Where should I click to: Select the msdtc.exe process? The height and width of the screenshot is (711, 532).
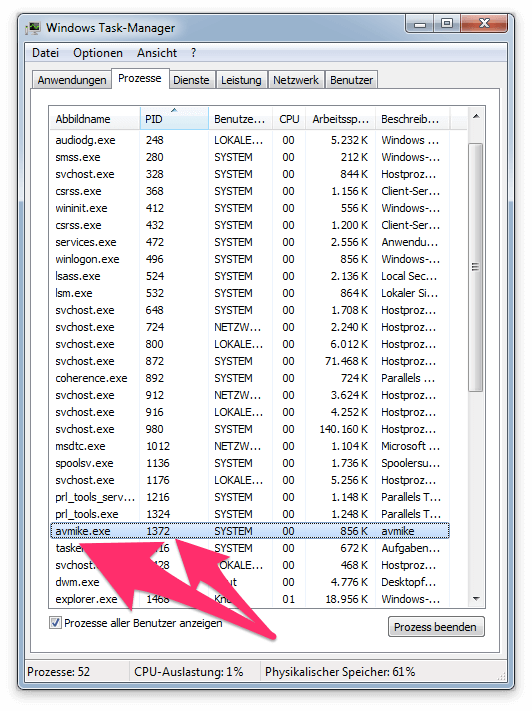click(249, 446)
